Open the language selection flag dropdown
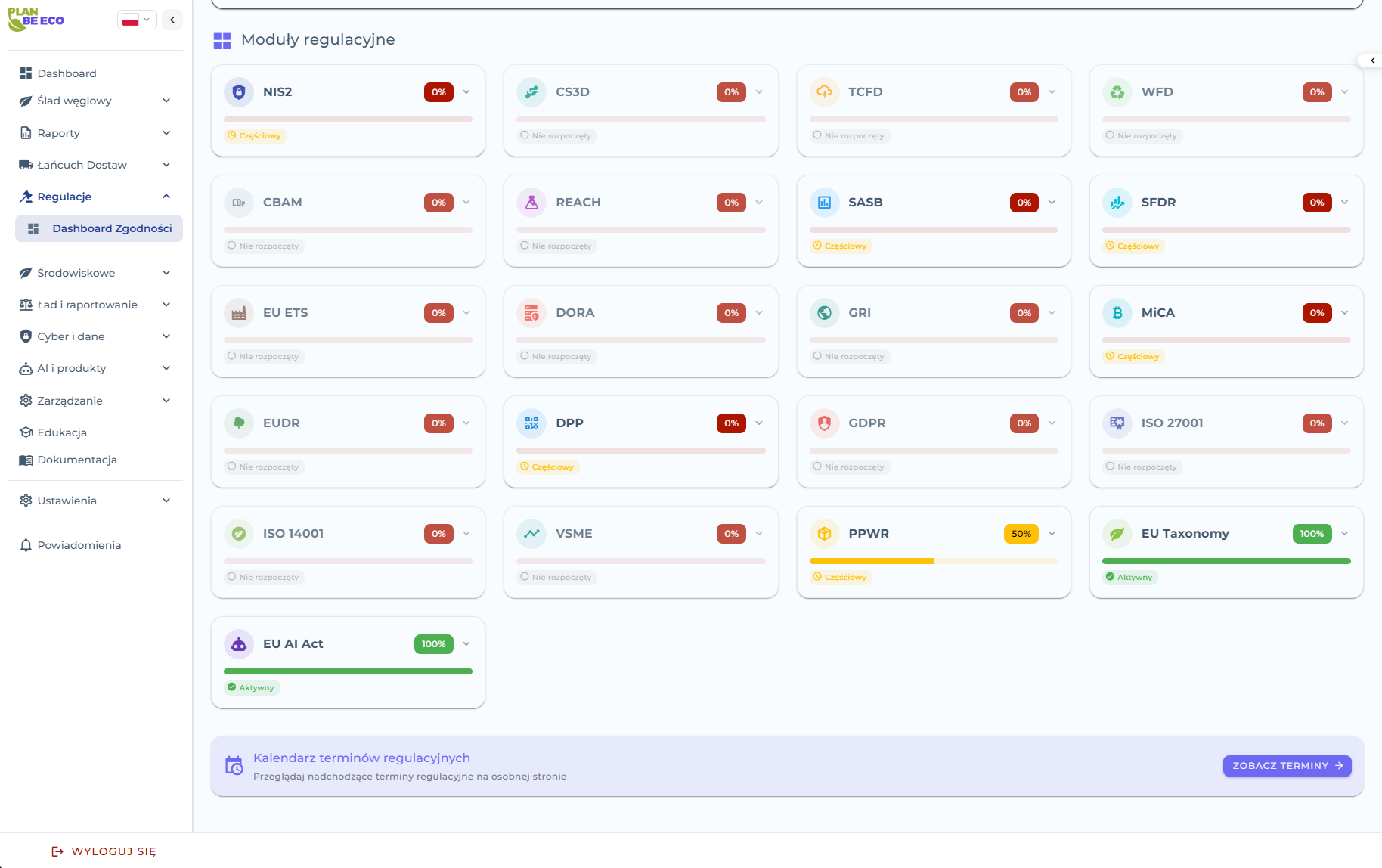This screenshot has height=868, width=1382. coord(137,19)
